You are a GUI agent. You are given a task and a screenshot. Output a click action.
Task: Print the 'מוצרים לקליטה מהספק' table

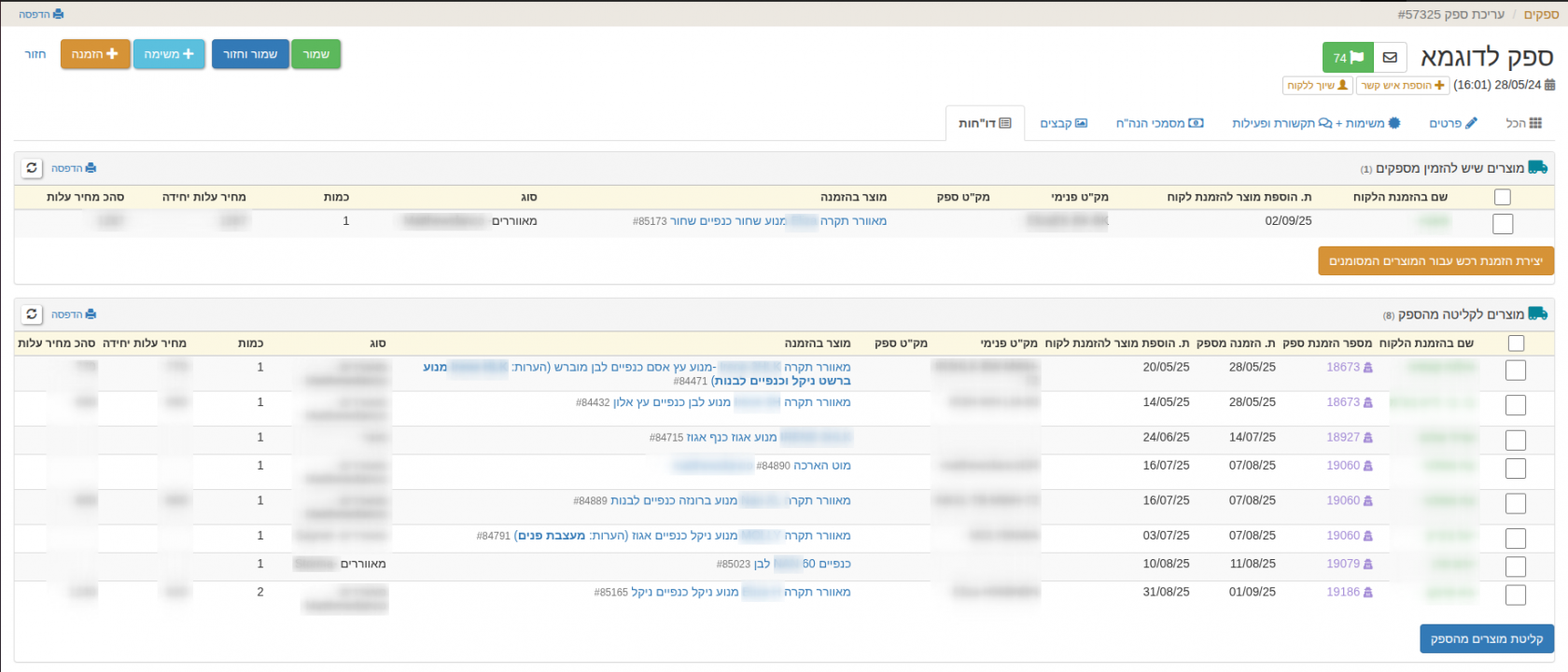pos(74,315)
